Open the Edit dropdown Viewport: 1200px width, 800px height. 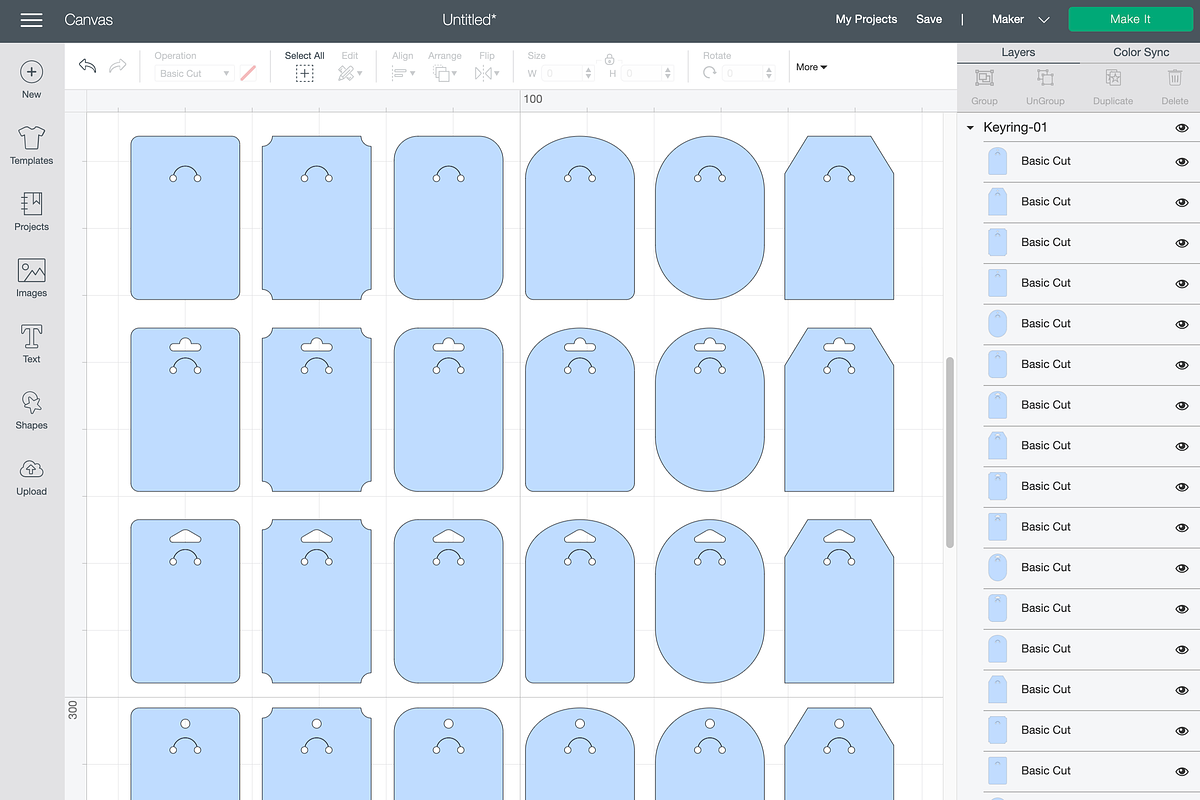pyautogui.click(x=349, y=73)
